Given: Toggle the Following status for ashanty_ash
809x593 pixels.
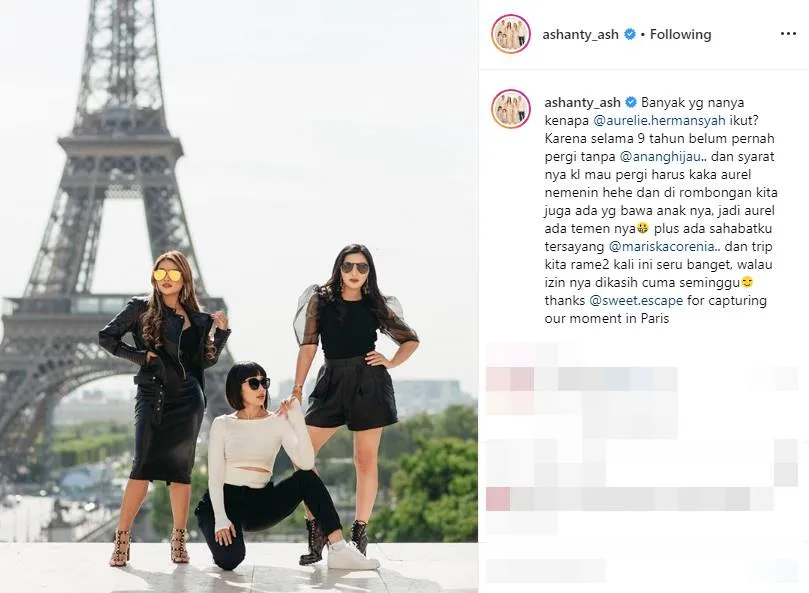Looking at the screenshot, I should [680, 35].
